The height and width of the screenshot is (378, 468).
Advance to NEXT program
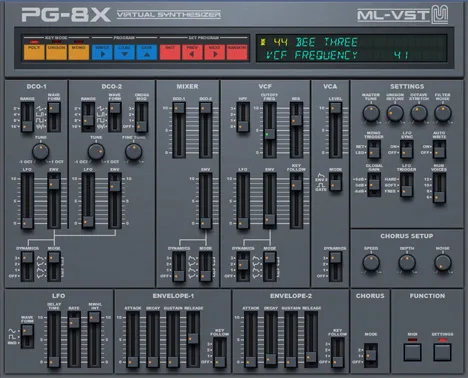click(214, 52)
